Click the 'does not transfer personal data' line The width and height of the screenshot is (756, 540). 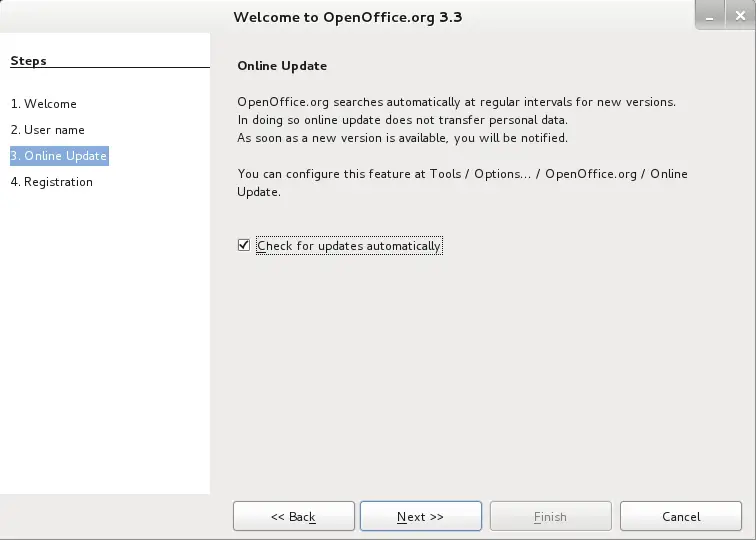(x=403, y=120)
